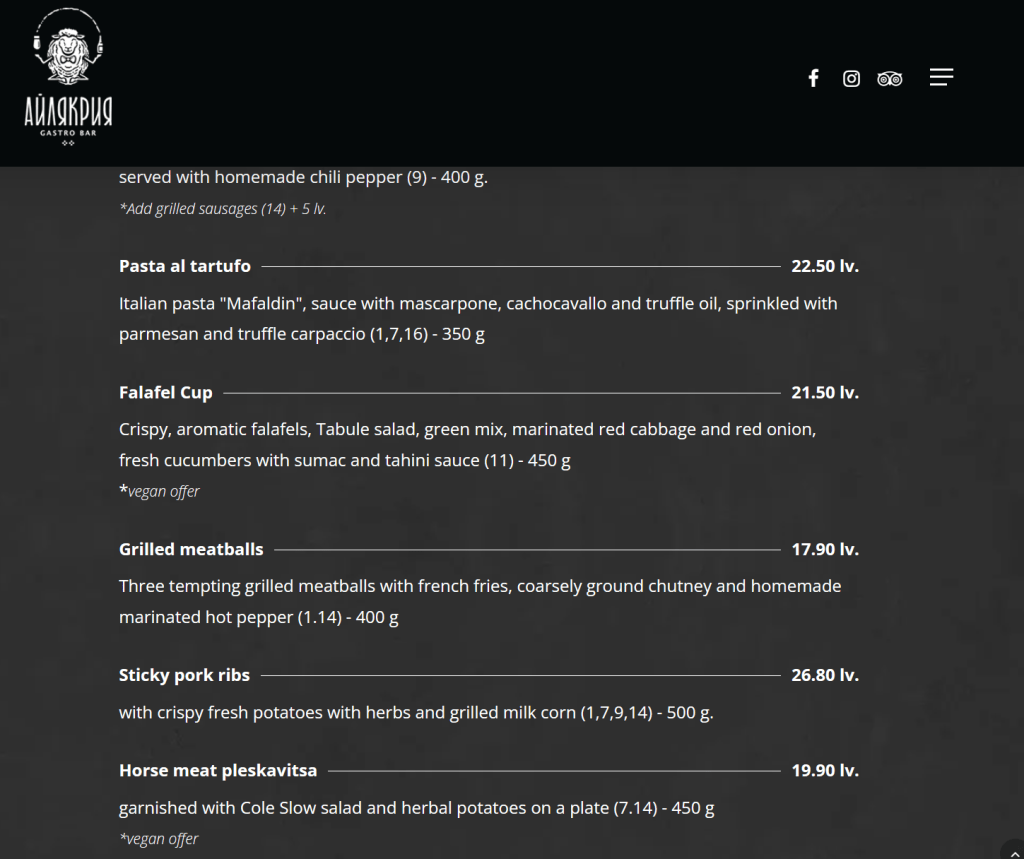This screenshot has width=1024, height=859.
Task: Click the 17.90 lv. meatballs price
Action: tap(825, 549)
